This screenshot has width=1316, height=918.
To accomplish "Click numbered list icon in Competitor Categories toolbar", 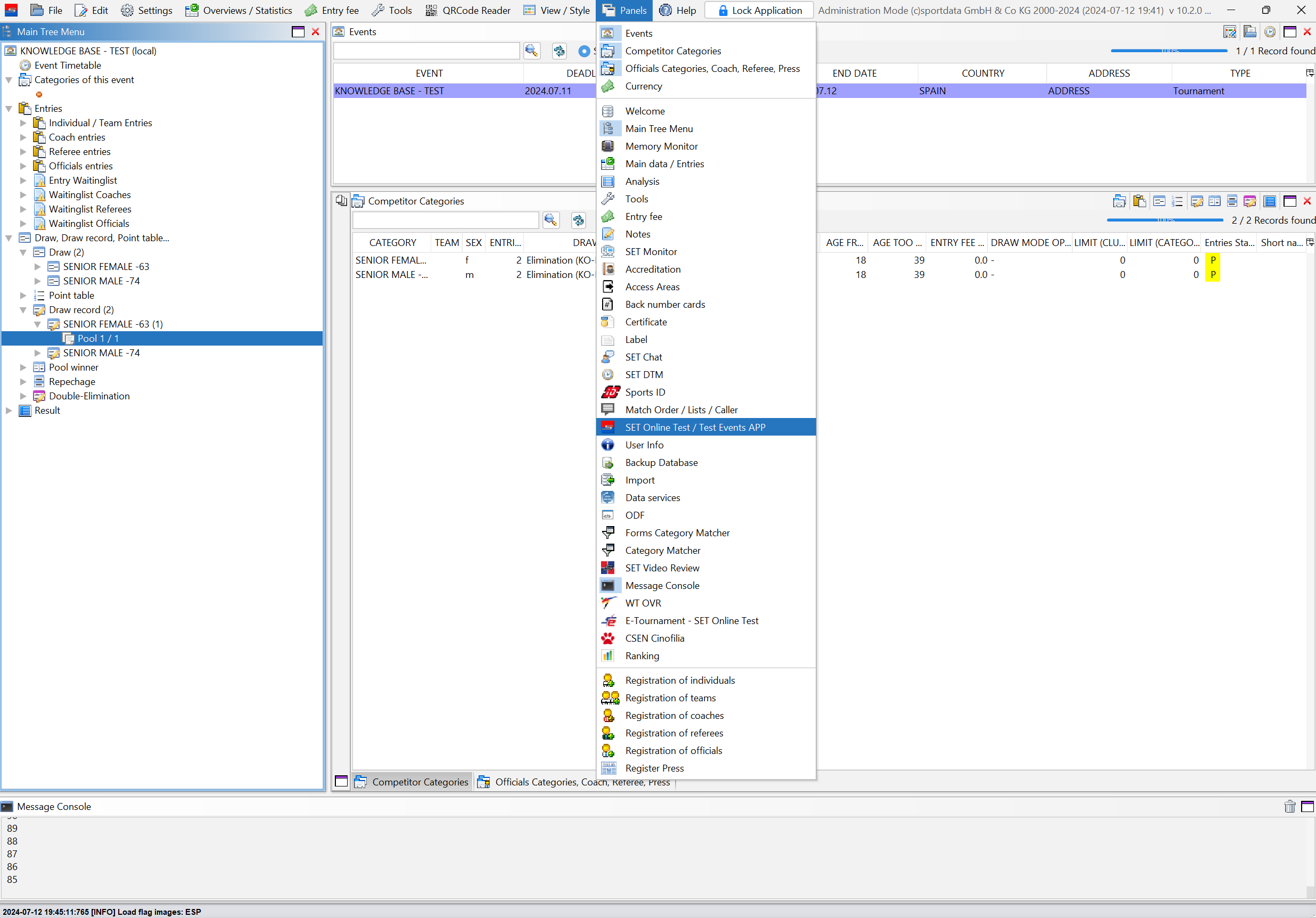I will 1177,201.
